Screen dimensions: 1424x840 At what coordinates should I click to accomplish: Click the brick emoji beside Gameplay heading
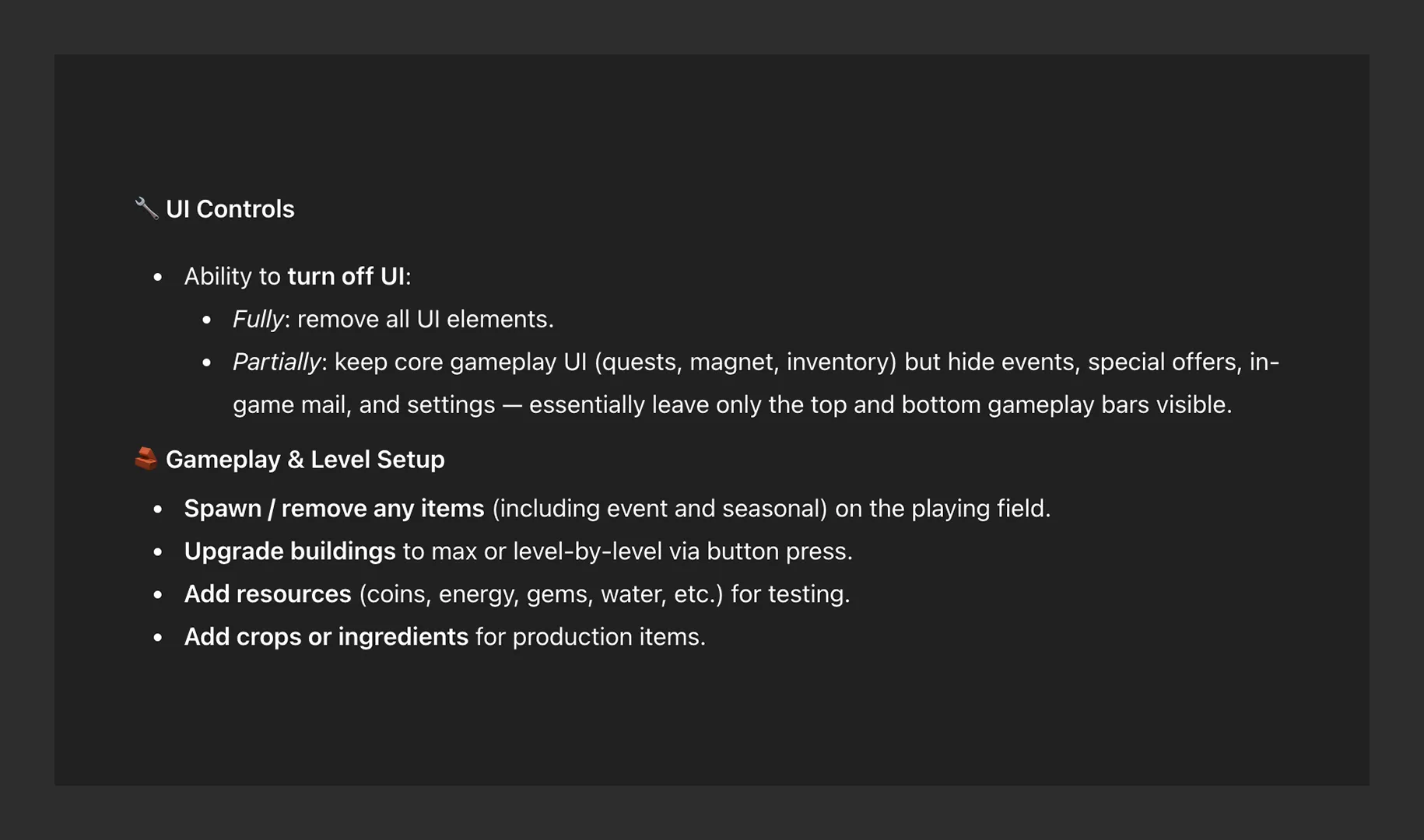coord(146,459)
